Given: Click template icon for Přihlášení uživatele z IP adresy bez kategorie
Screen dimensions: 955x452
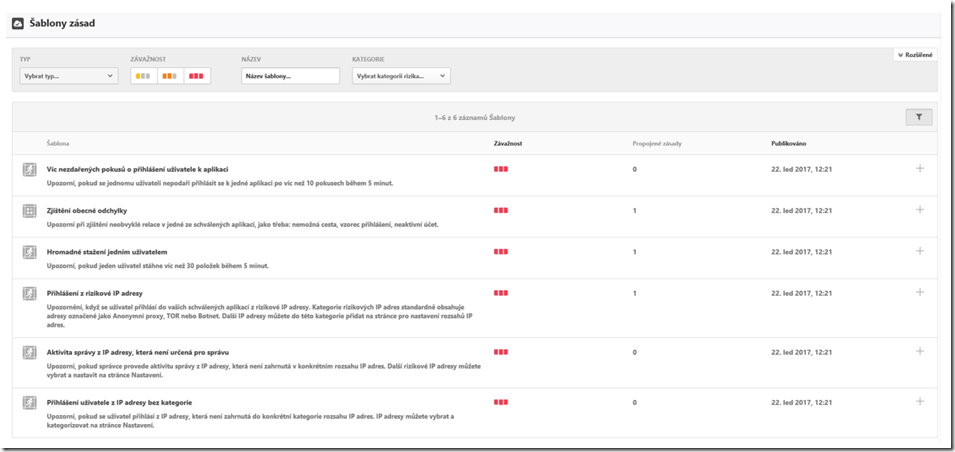Looking at the screenshot, I should point(29,403).
